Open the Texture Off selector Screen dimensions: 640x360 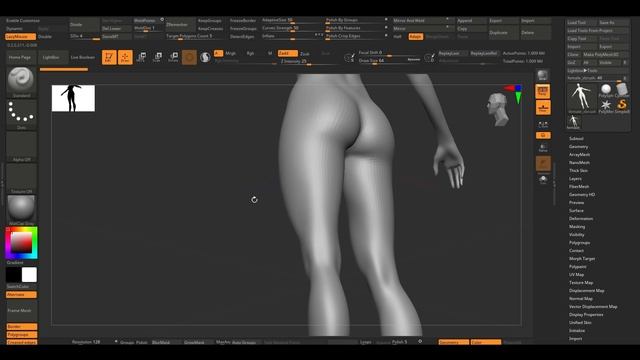pyautogui.click(x=21, y=178)
